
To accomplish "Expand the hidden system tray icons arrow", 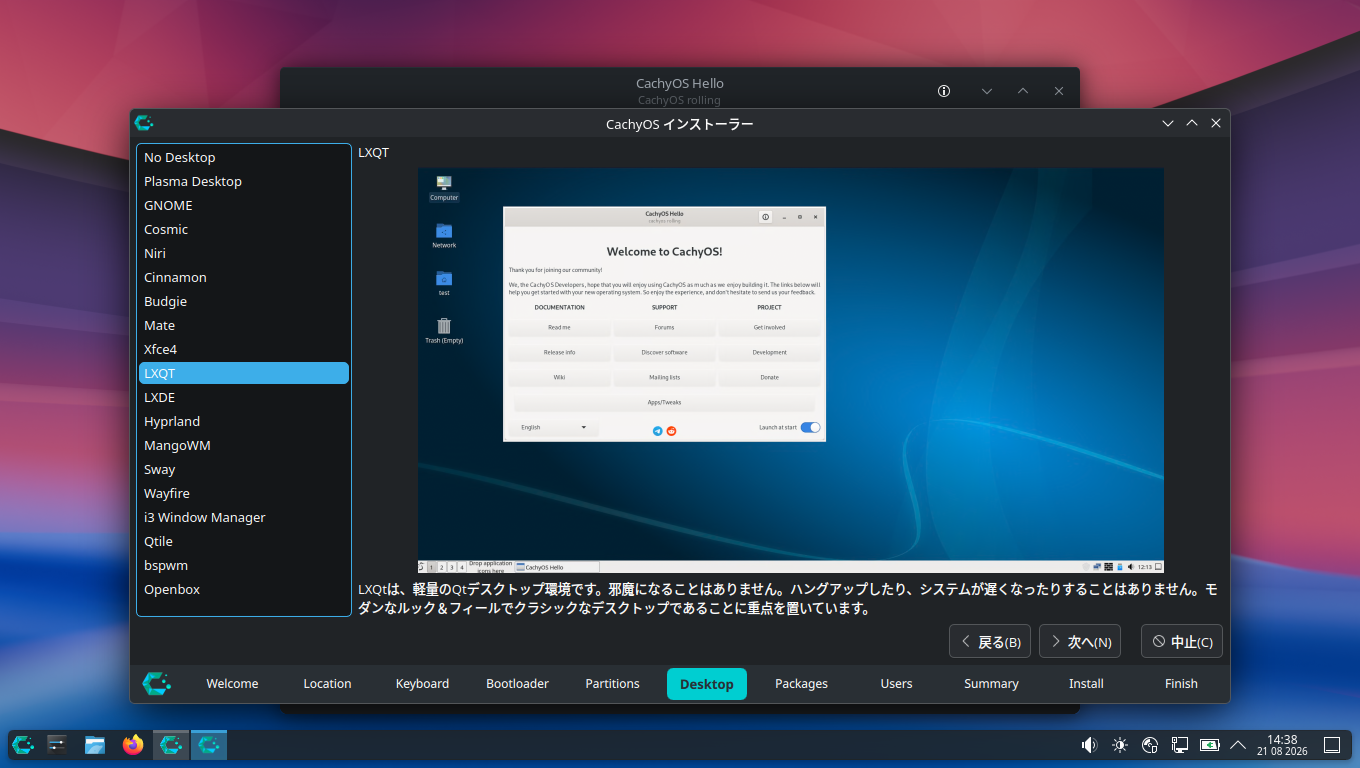I will (x=1238, y=745).
